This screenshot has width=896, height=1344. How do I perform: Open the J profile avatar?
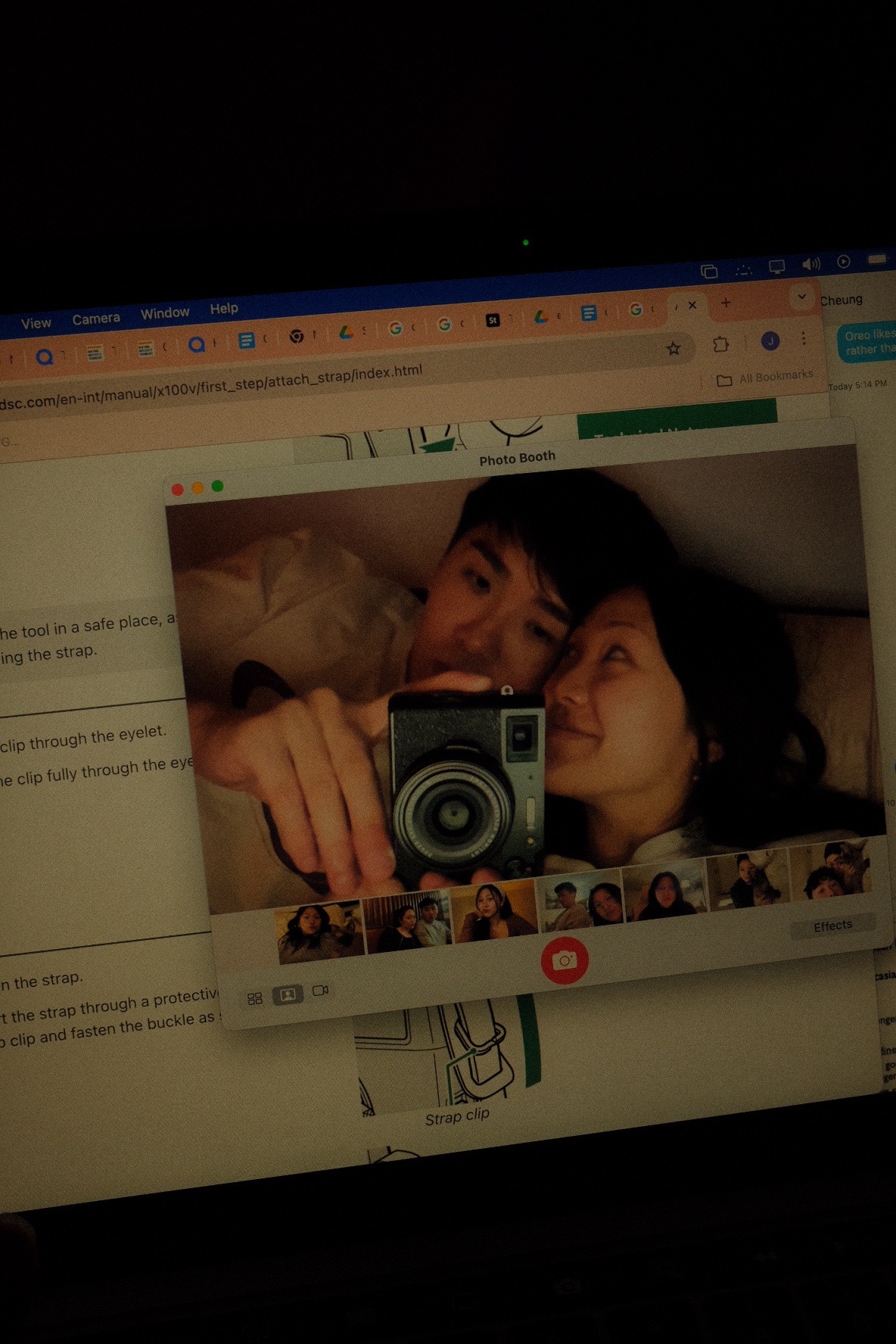click(x=770, y=341)
